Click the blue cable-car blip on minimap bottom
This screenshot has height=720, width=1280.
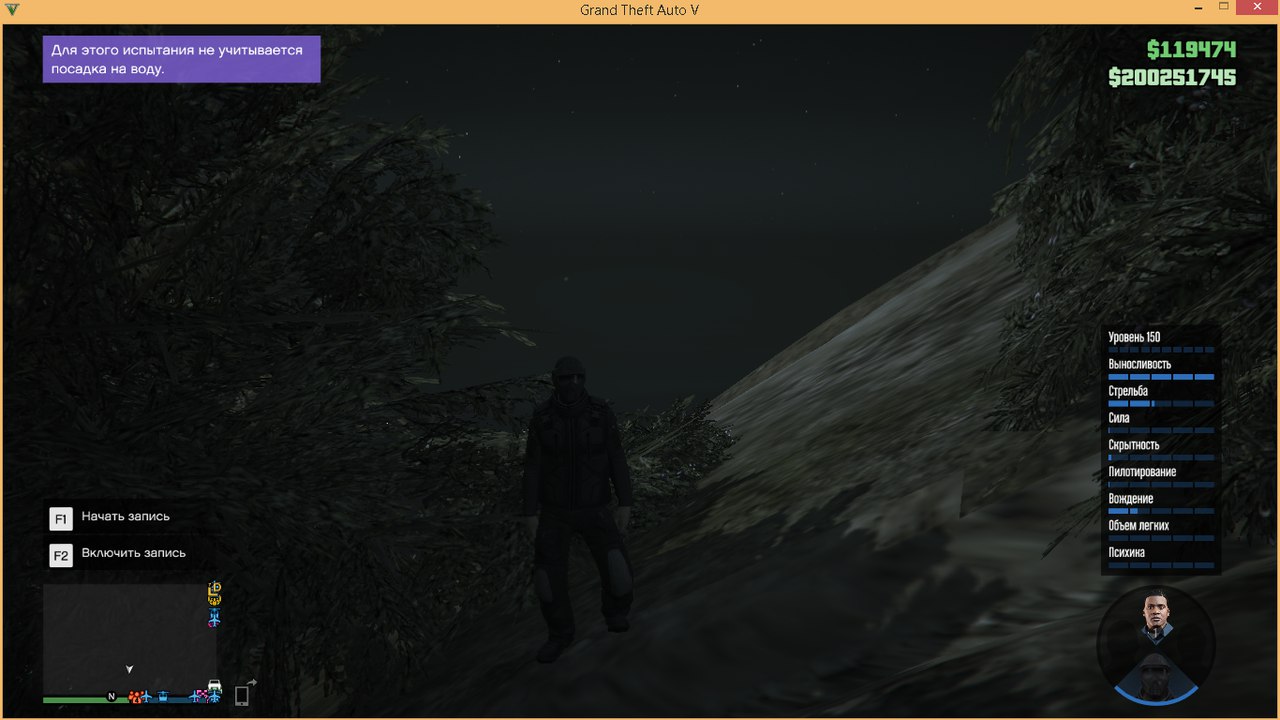[163, 697]
